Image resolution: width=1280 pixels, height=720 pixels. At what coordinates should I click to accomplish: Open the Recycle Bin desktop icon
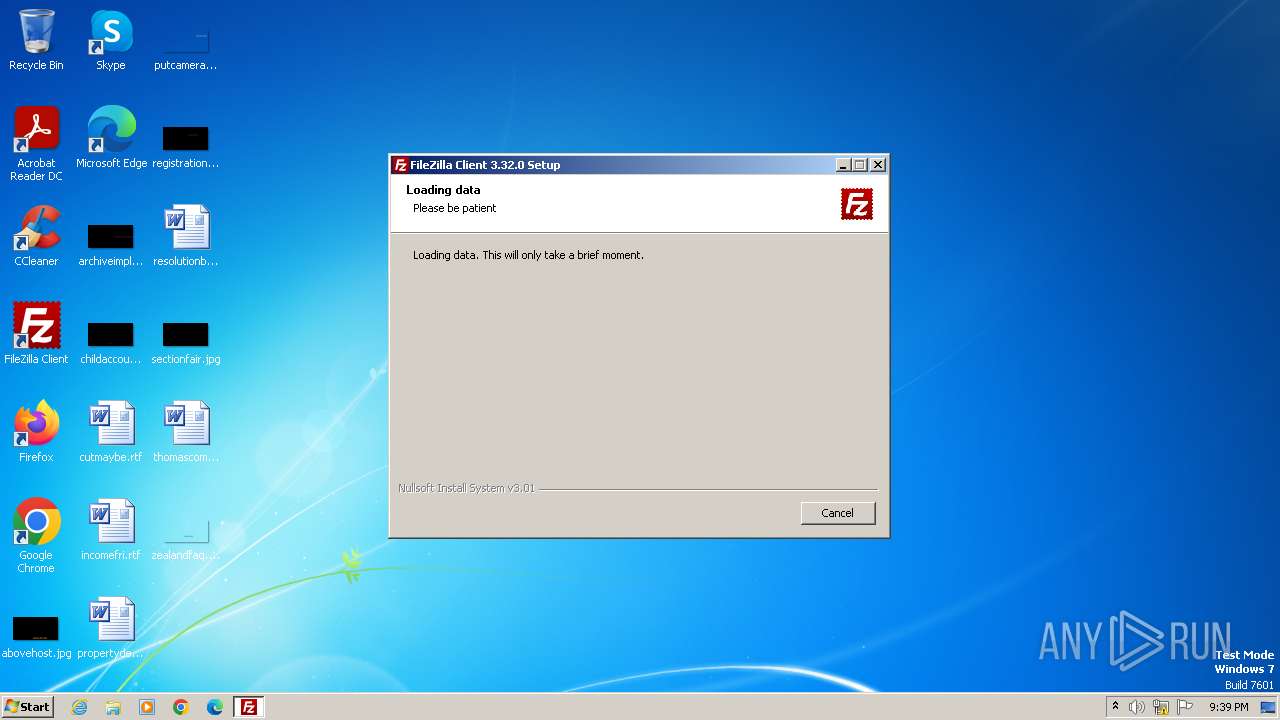[36, 40]
